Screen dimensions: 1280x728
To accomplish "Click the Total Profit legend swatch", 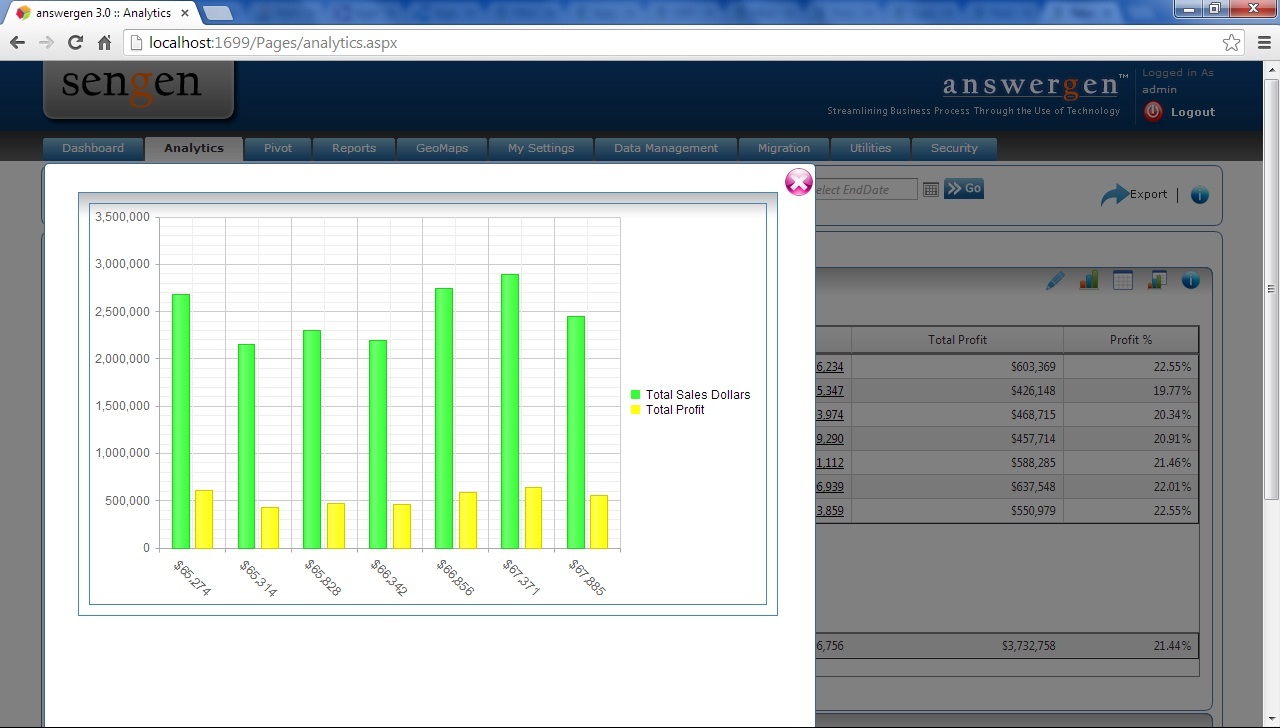I will coord(635,410).
